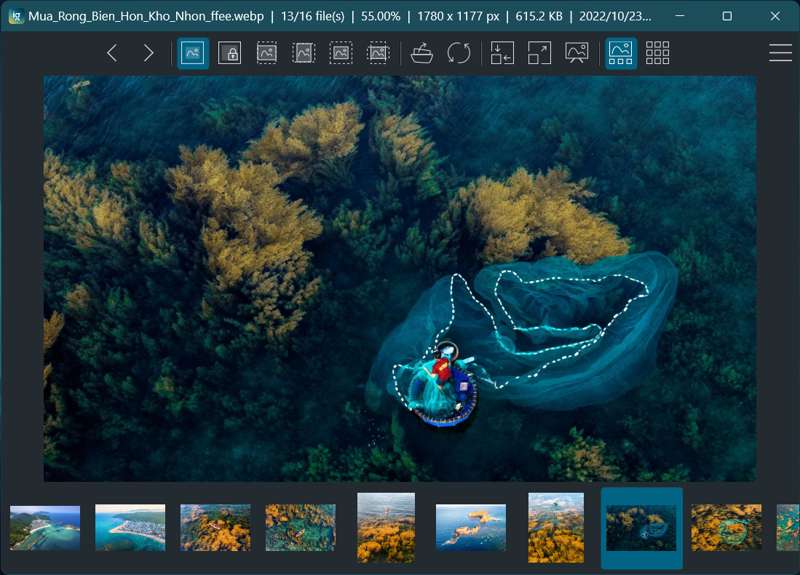This screenshot has height=575, width=800.
Task: Toggle the thumbnail gallery panel
Action: point(621,53)
